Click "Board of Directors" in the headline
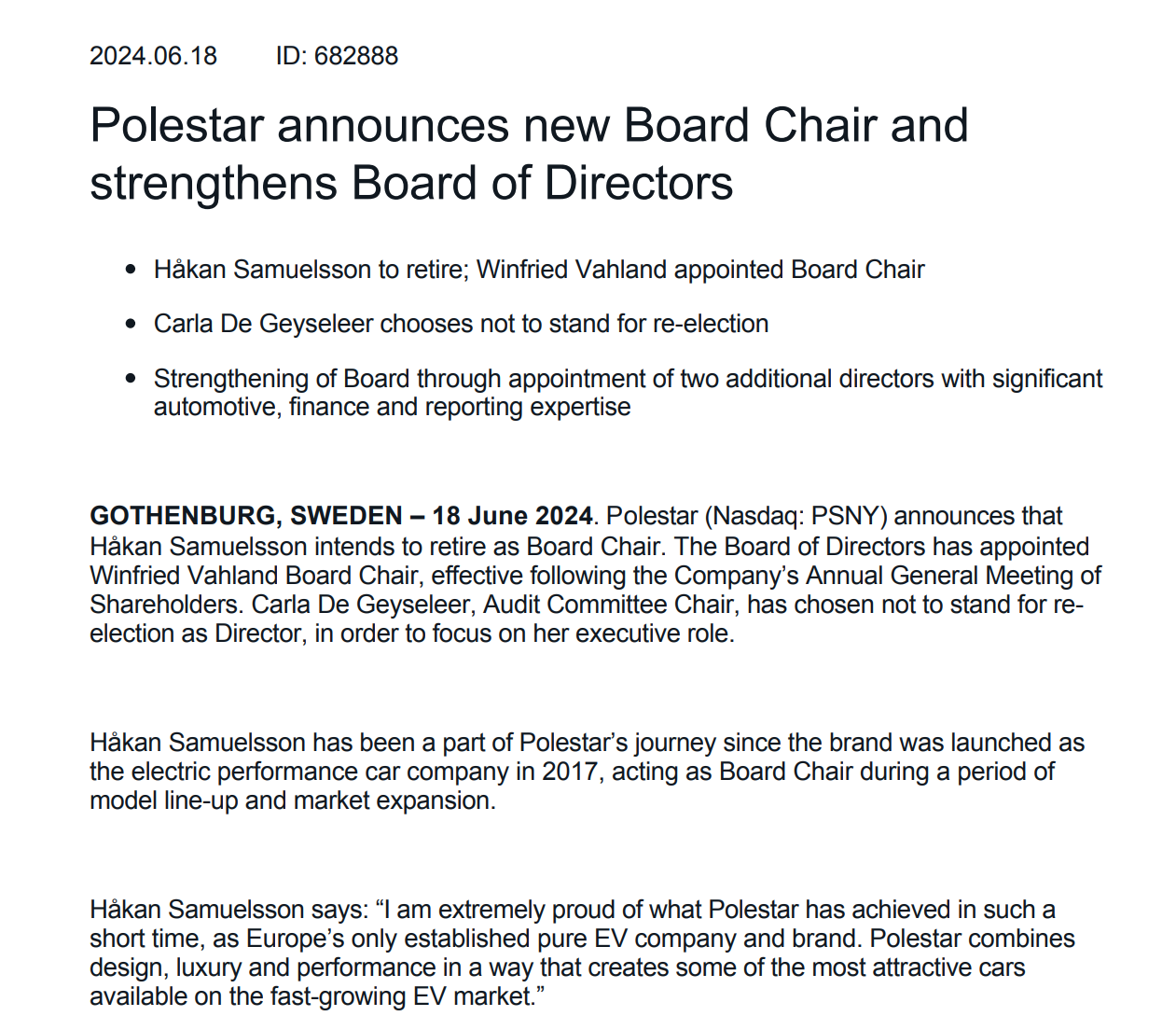1176x1030 pixels. [x=542, y=183]
